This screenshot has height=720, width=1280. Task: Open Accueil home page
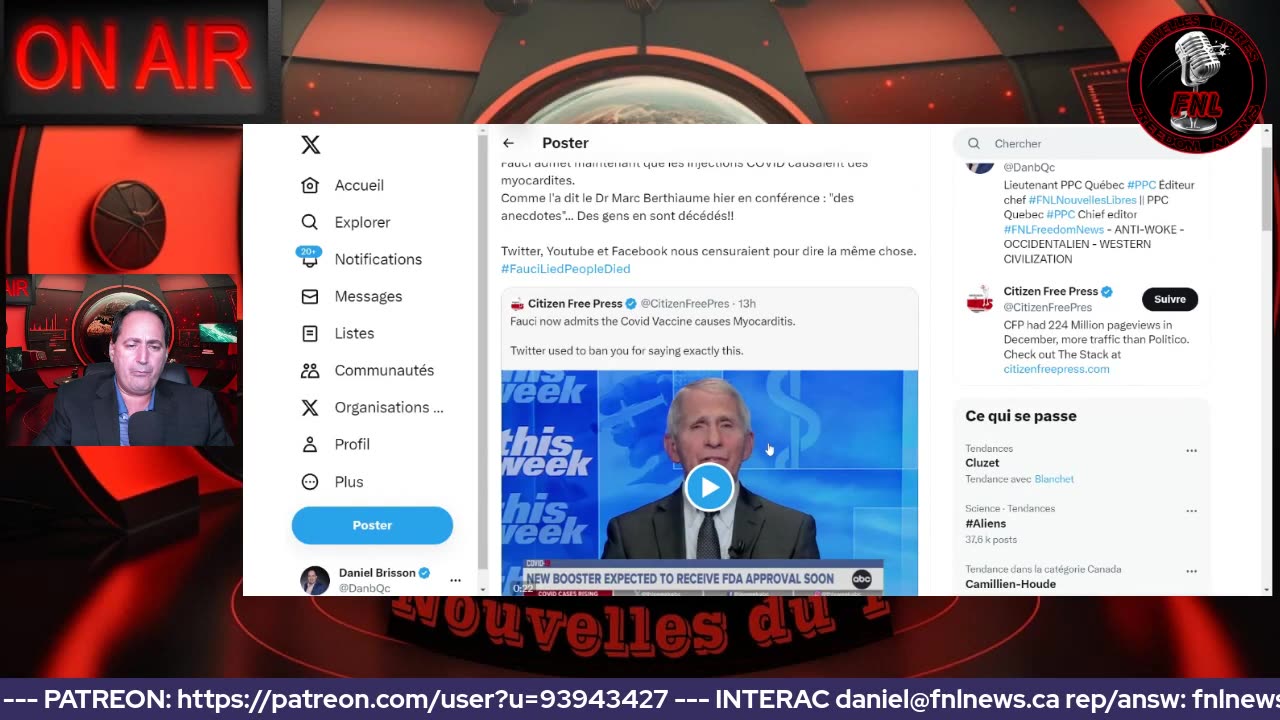coord(343,185)
